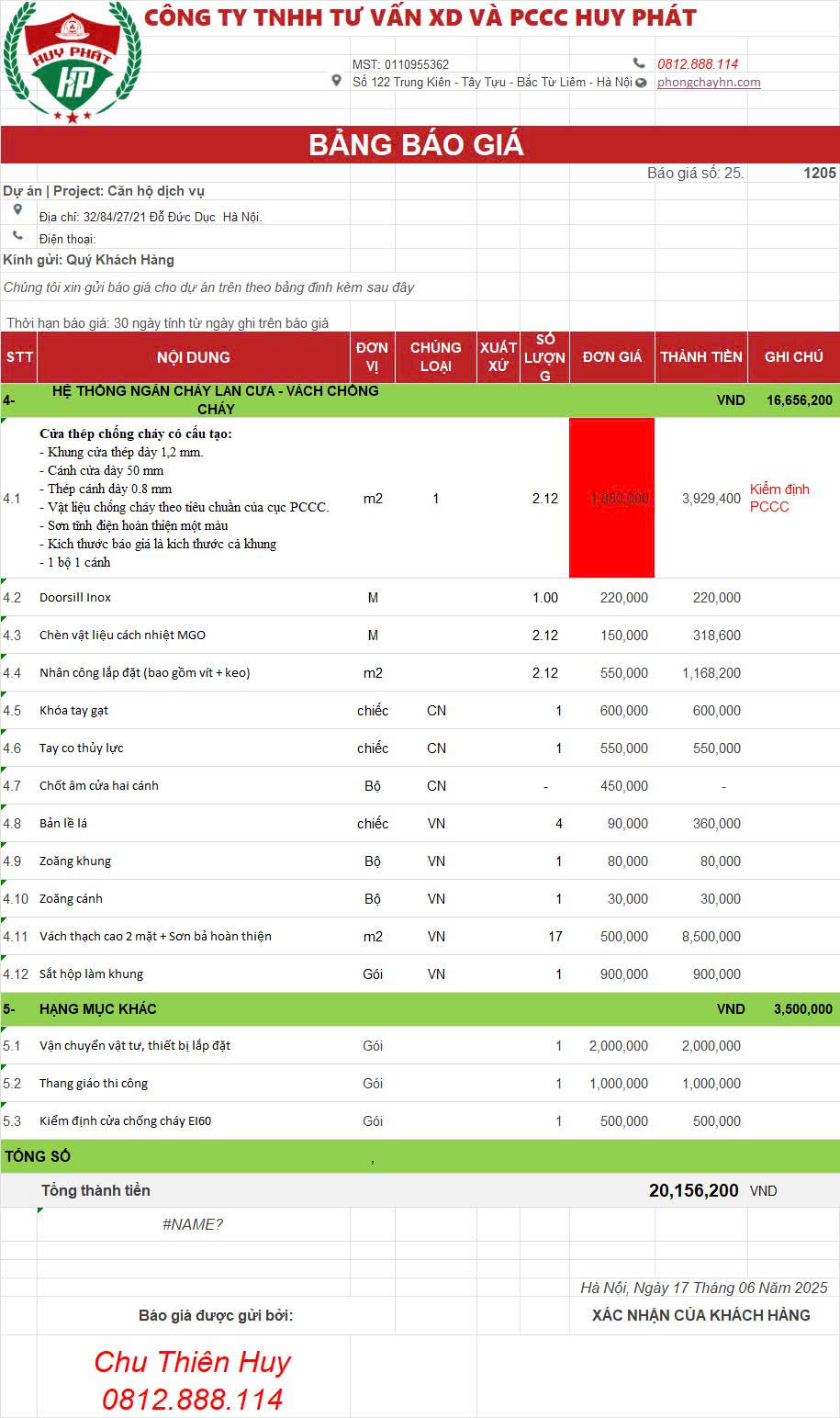
Task: Open the phongchayhn.com website link
Action: 708,82
